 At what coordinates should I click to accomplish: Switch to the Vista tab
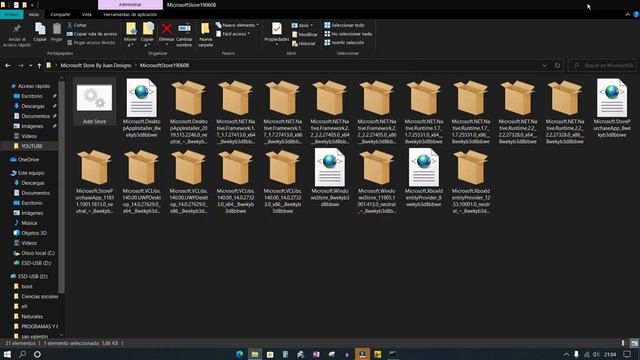(x=87, y=14)
